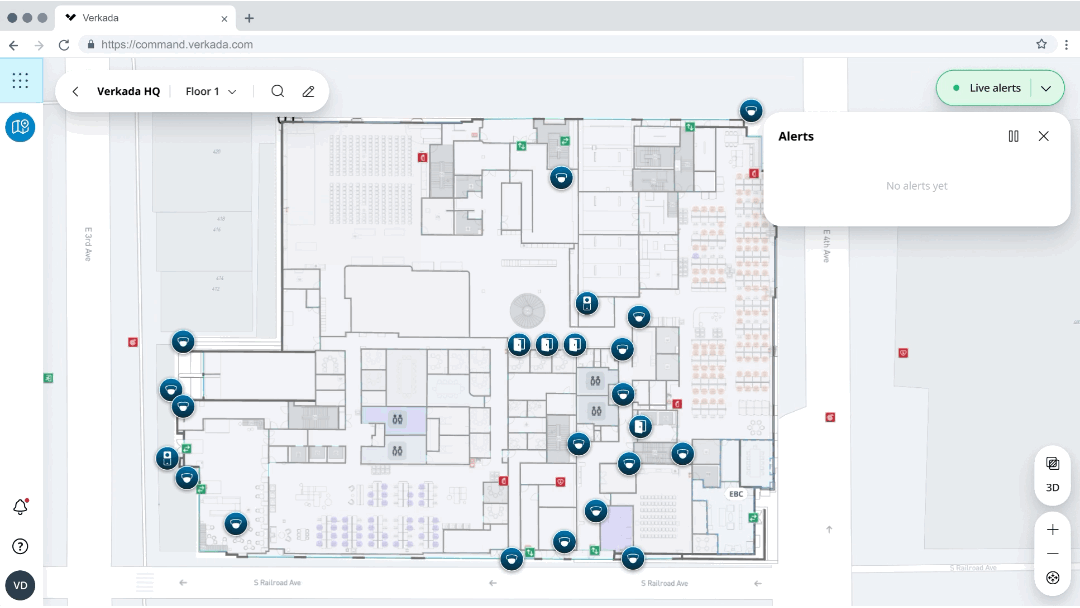
Task: Click the map search magnifier icon
Action: [278, 92]
